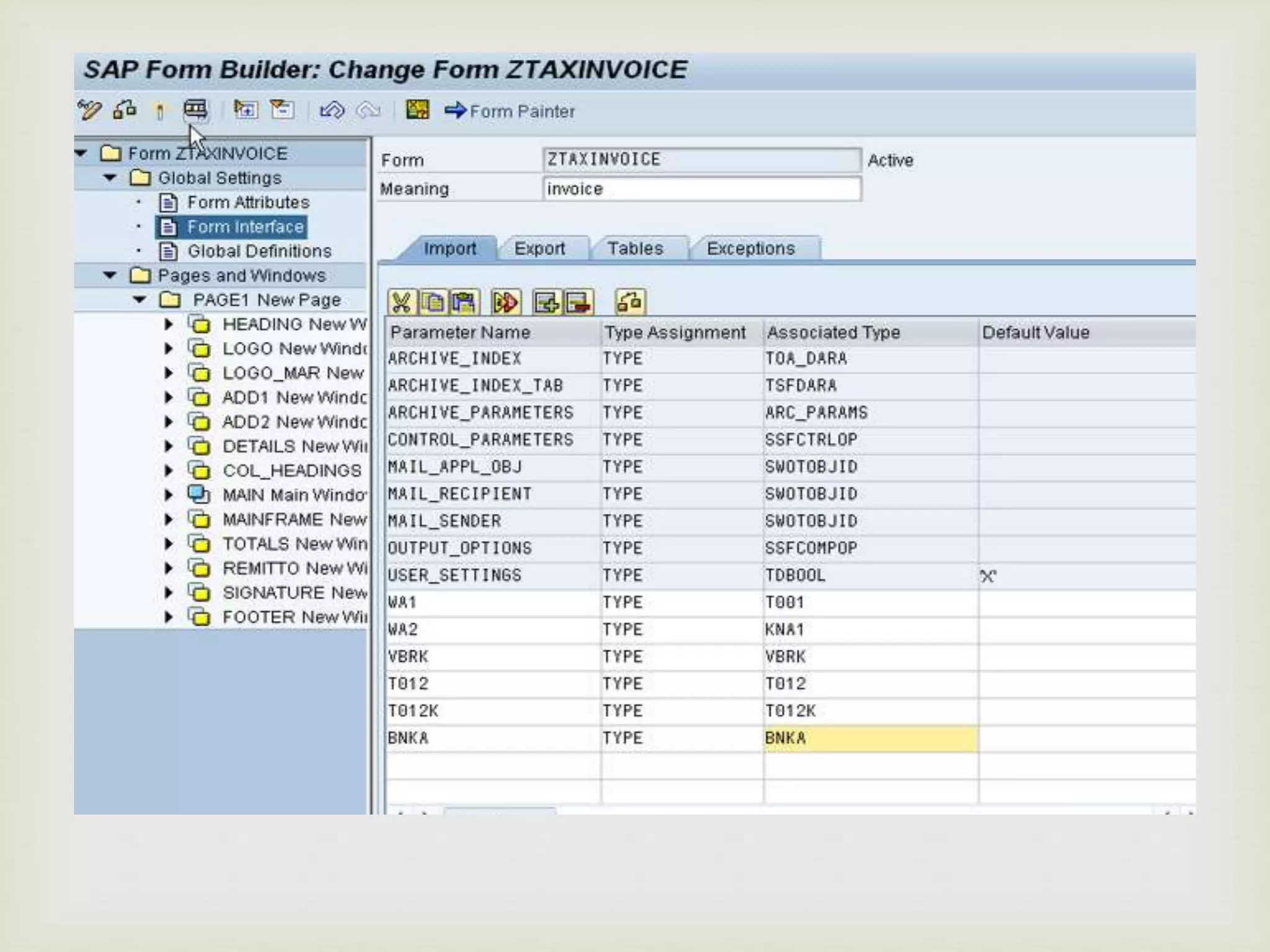Click the Expand subtree toolbar icon
The image size is (1270, 952).
[246, 110]
